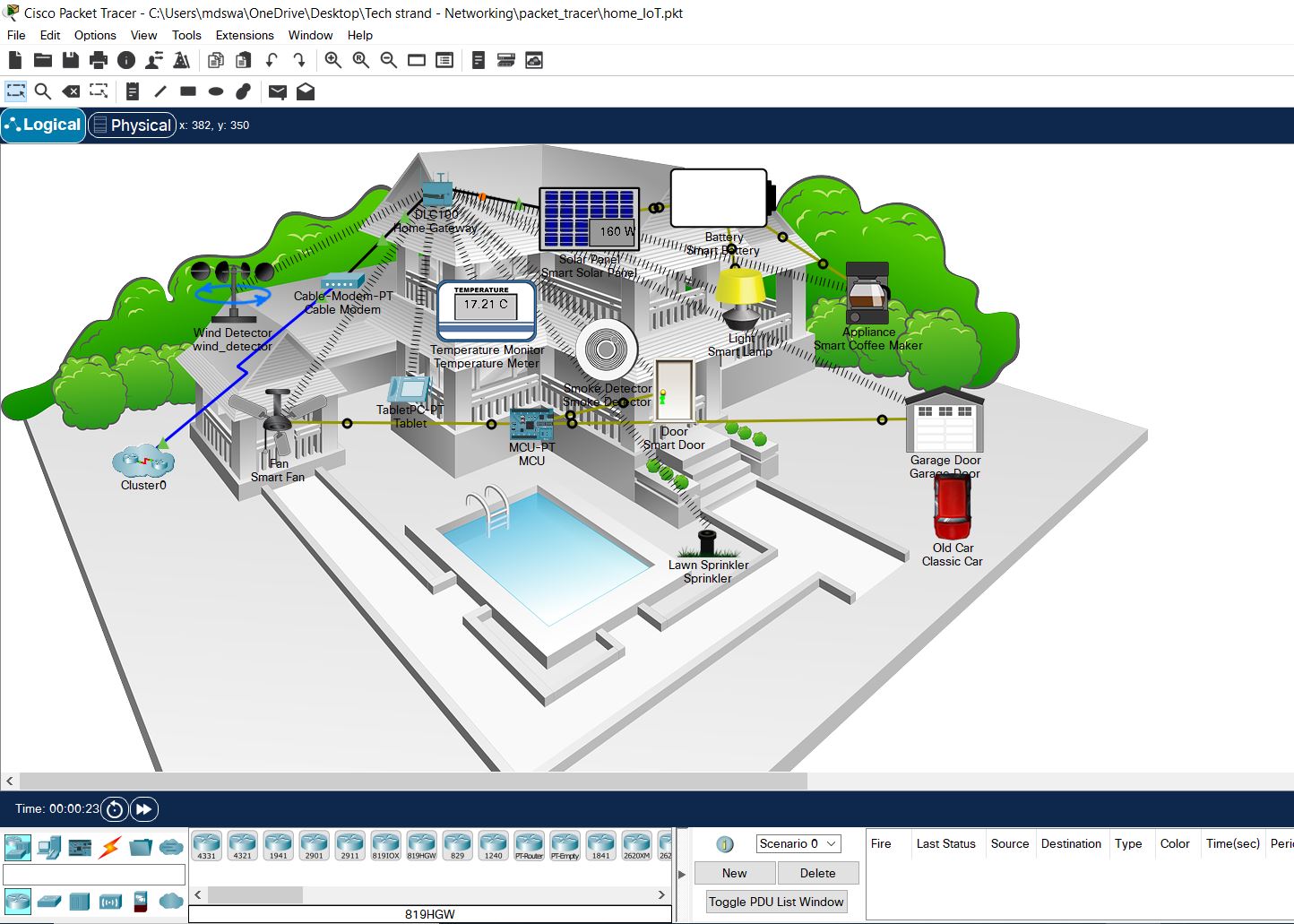This screenshot has height=924, width=1294.
Task: Click the Toggle PDU List Window button
Action: pos(776,902)
